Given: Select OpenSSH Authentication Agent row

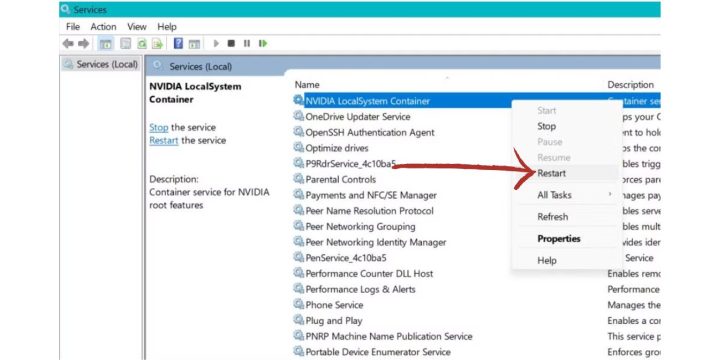Looking at the screenshot, I should point(370,132).
